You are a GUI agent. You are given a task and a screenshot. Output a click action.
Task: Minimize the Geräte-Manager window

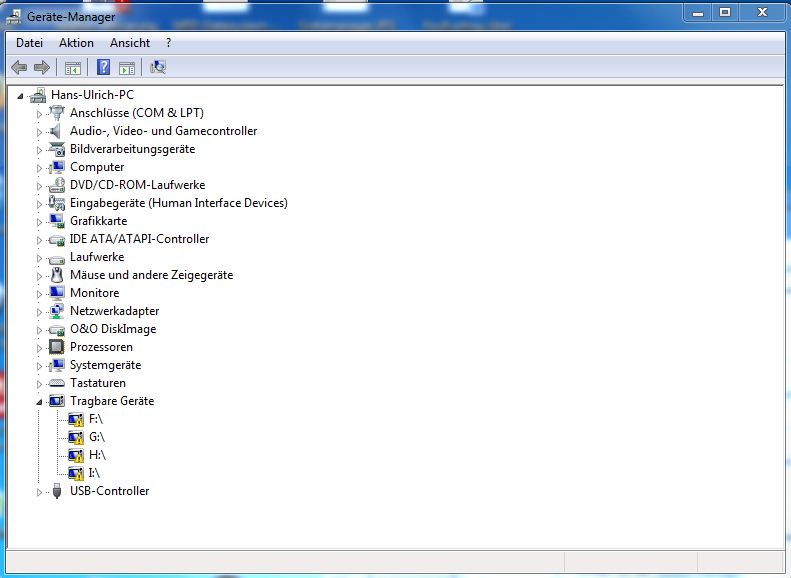click(x=698, y=13)
